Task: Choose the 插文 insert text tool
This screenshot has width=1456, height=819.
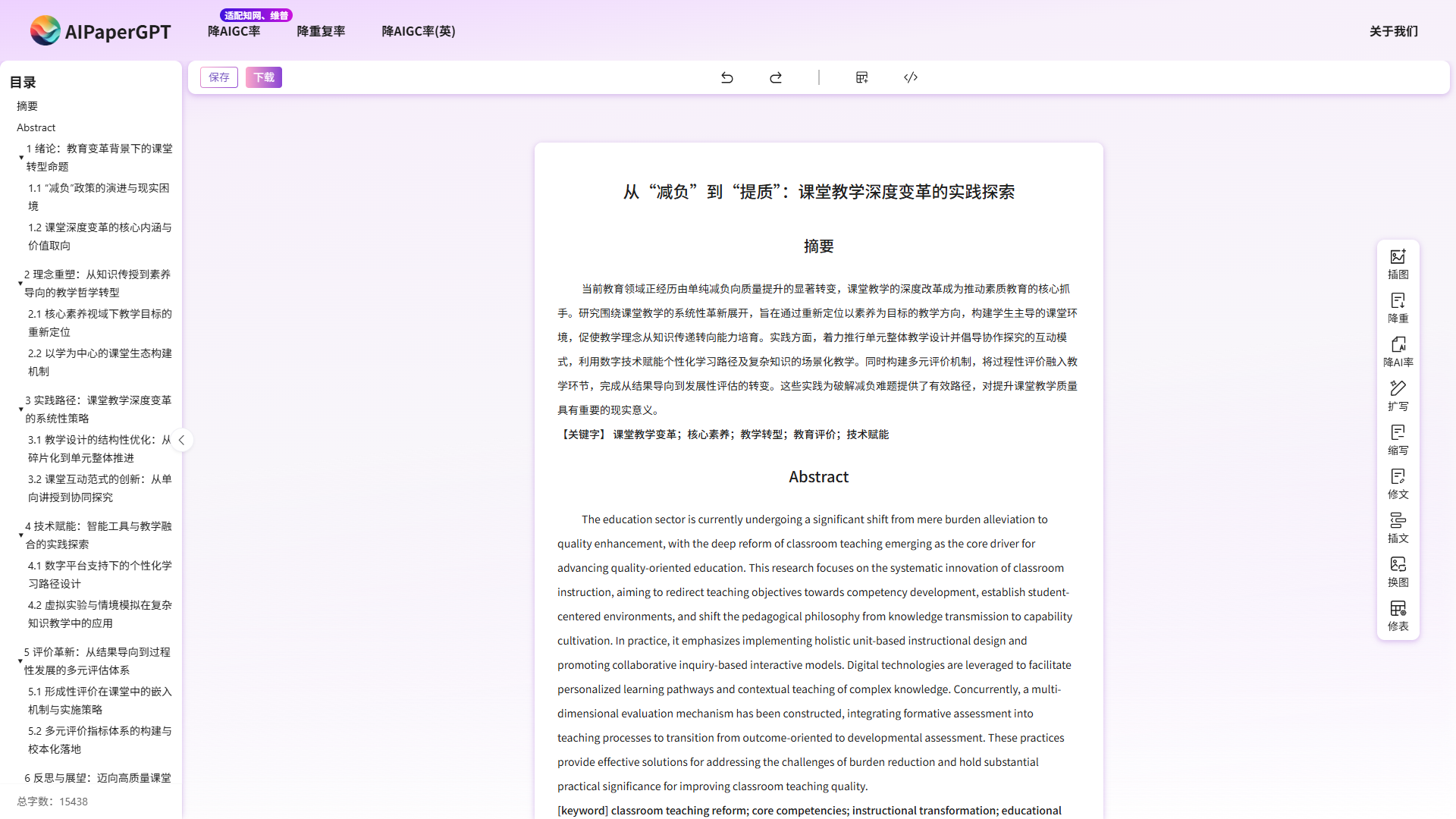Action: 1398,527
